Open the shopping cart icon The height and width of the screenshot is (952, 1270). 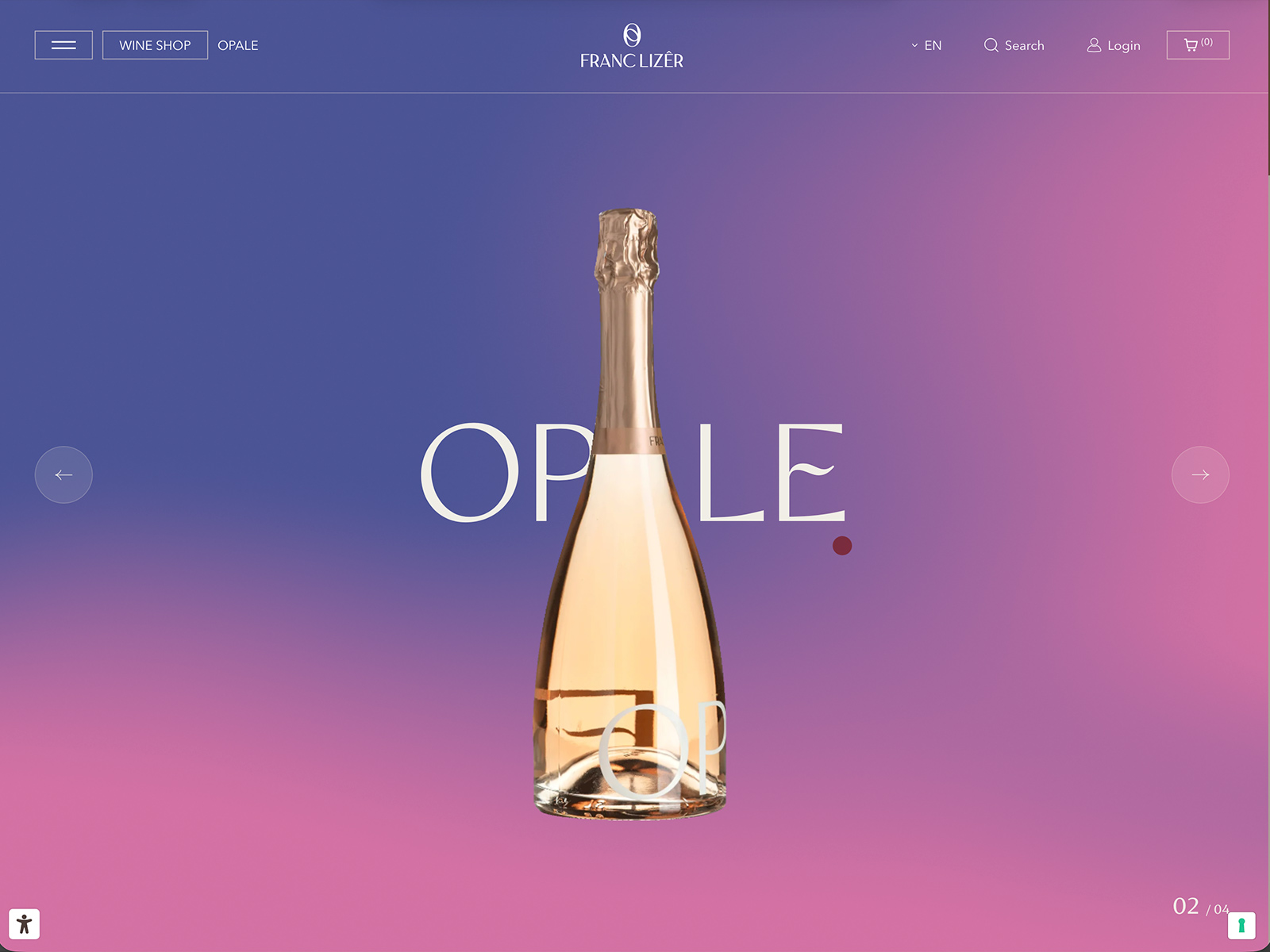(1191, 45)
